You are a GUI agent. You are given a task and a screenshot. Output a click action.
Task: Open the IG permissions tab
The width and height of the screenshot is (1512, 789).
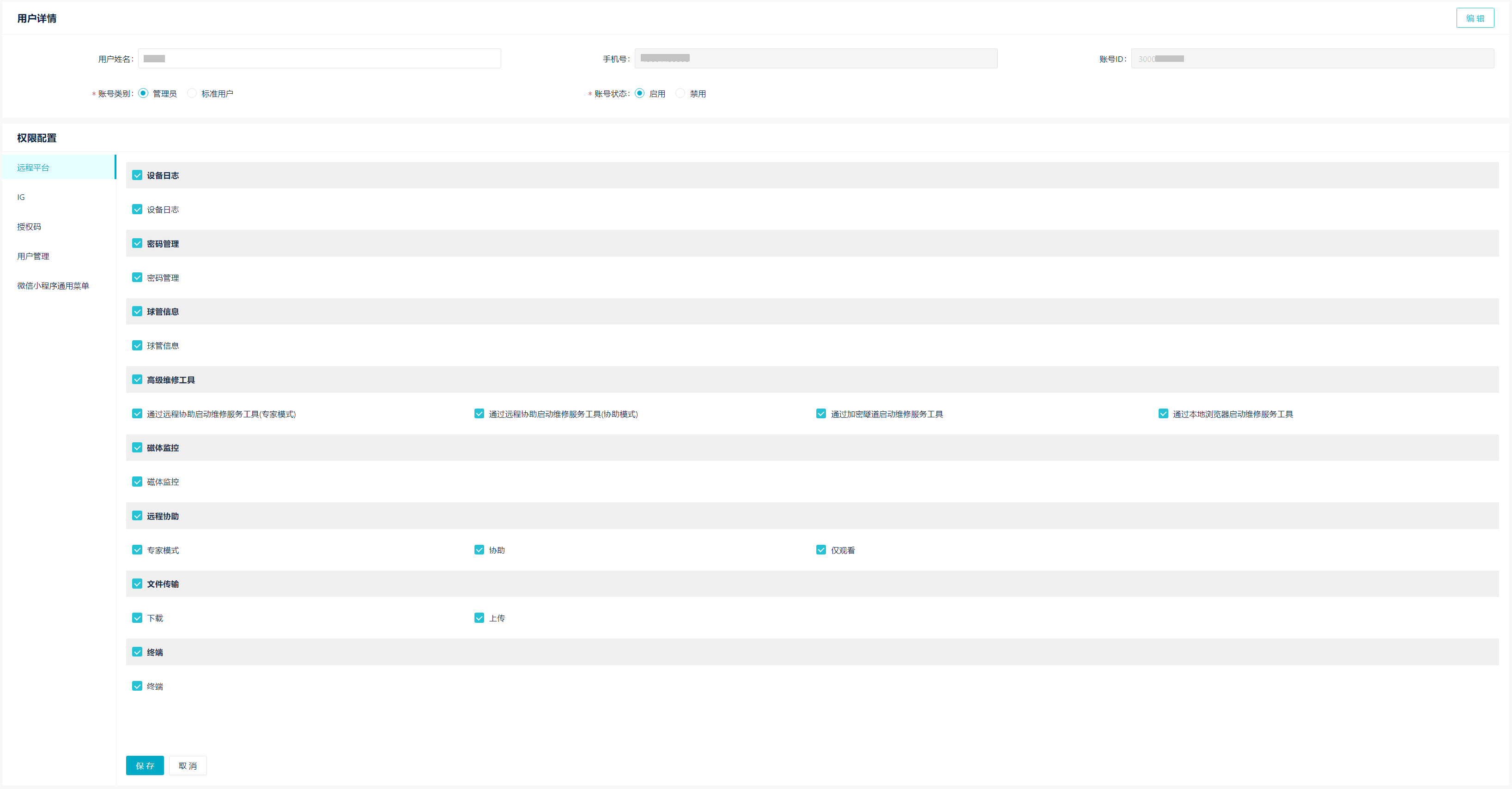[x=21, y=197]
